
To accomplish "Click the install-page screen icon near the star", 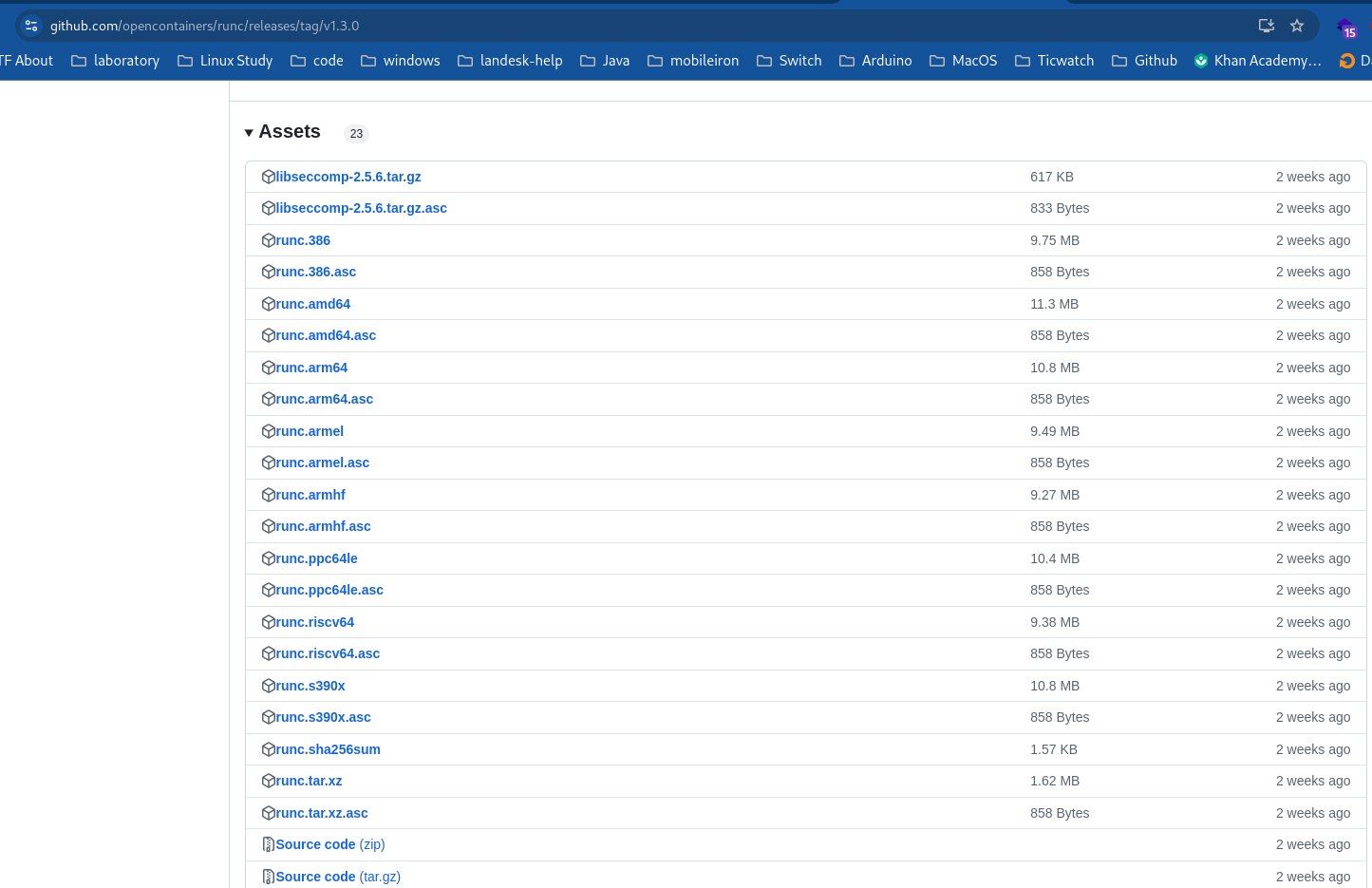I will coord(1267,26).
